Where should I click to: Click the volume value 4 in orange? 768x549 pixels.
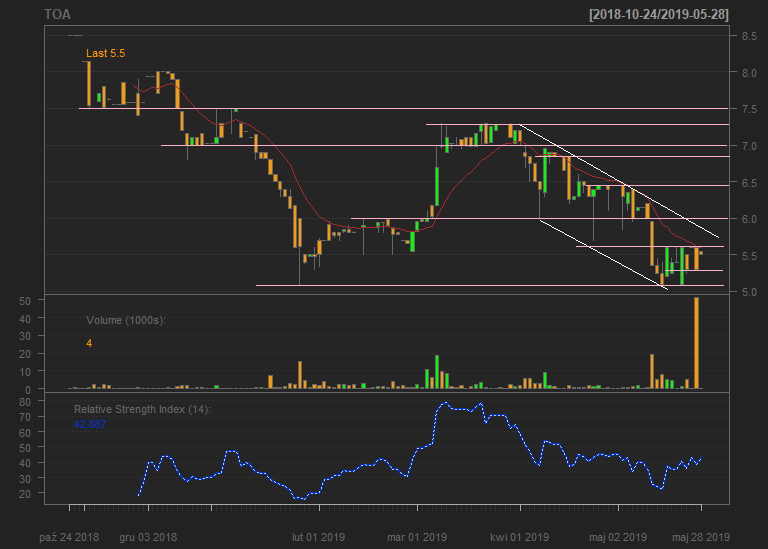89,343
